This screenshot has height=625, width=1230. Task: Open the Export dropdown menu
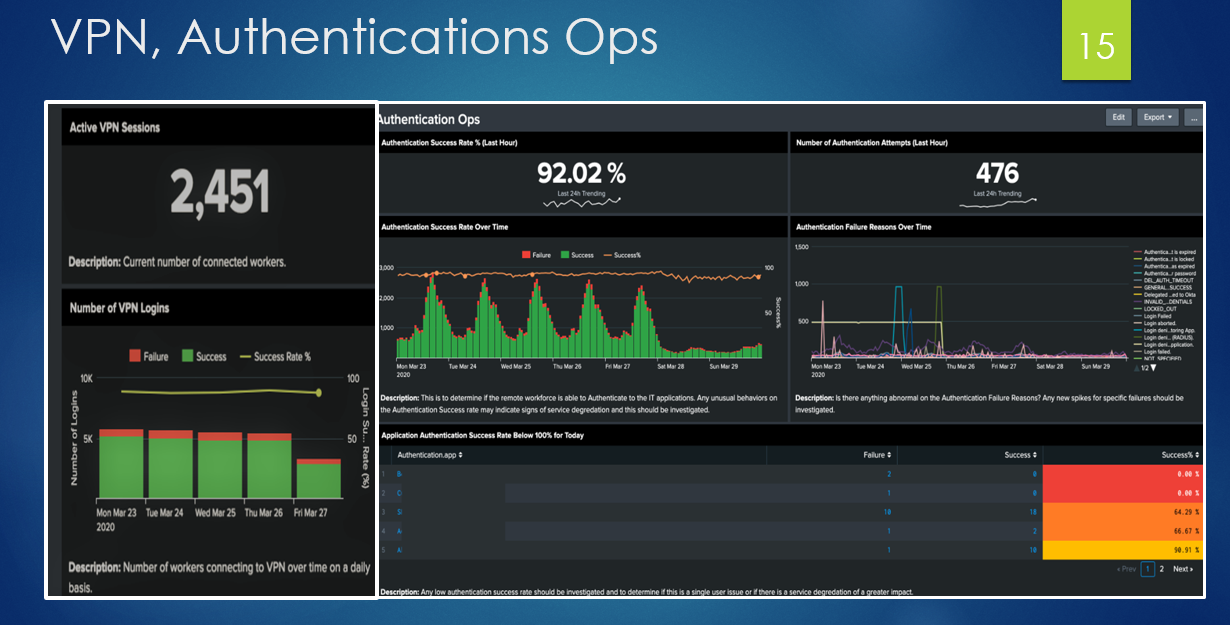point(1157,117)
